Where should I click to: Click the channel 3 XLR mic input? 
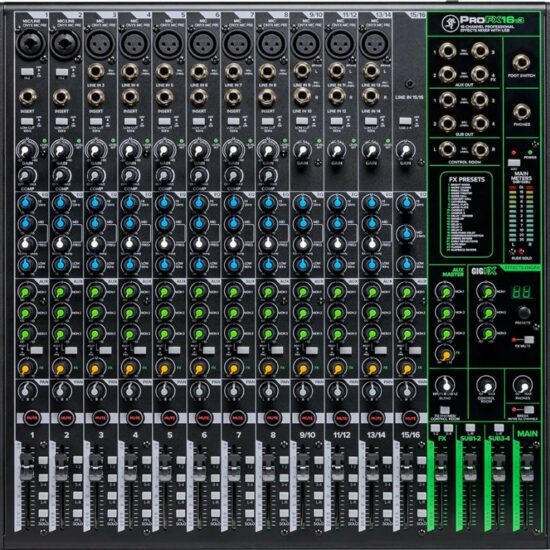99,43
